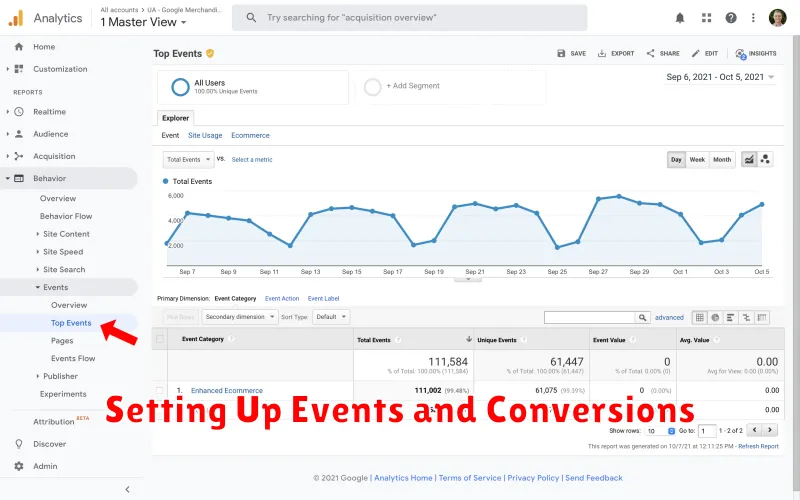Open the Google apps grid icon
The image size is (800, 500).
(x=706, y=18)
